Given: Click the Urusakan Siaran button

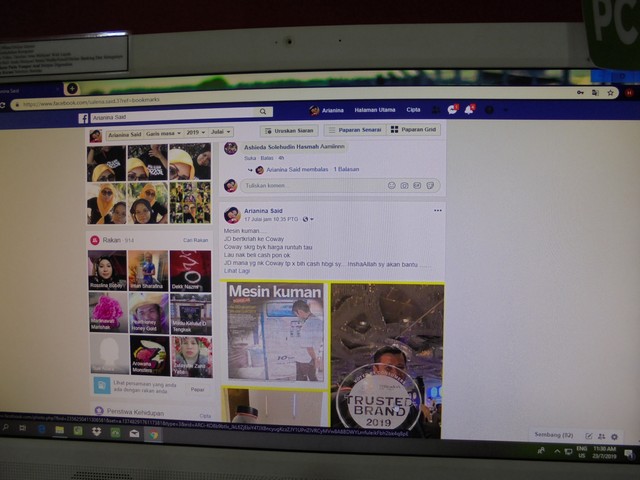Looking at the screenshot, I should [x=289, y=130].
